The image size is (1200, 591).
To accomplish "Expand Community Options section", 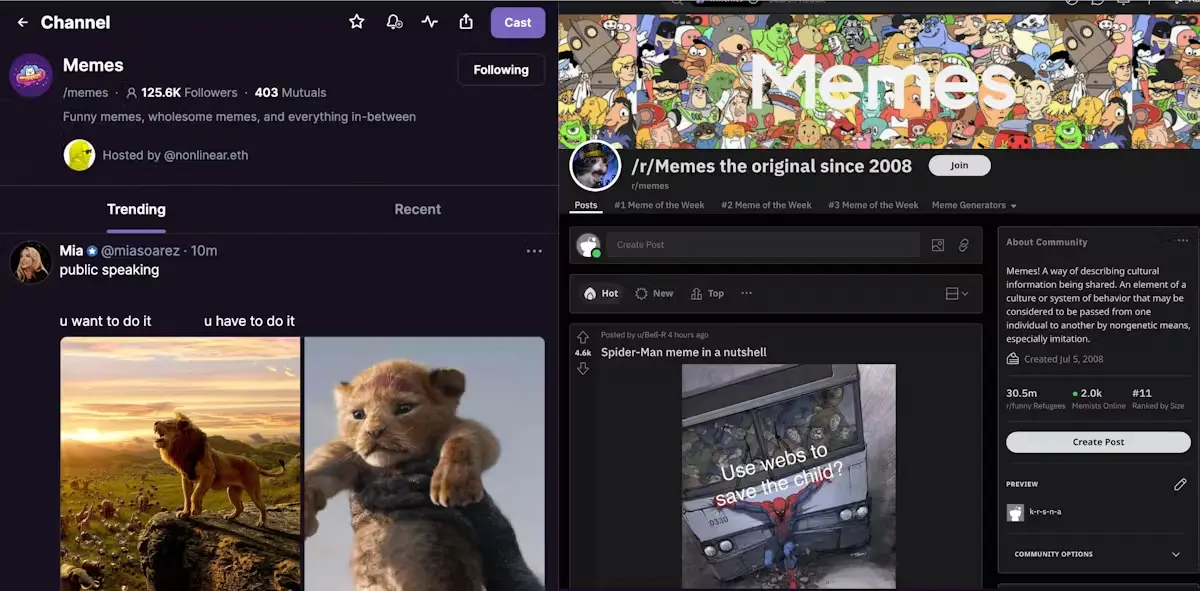I will coord(1098,554).
